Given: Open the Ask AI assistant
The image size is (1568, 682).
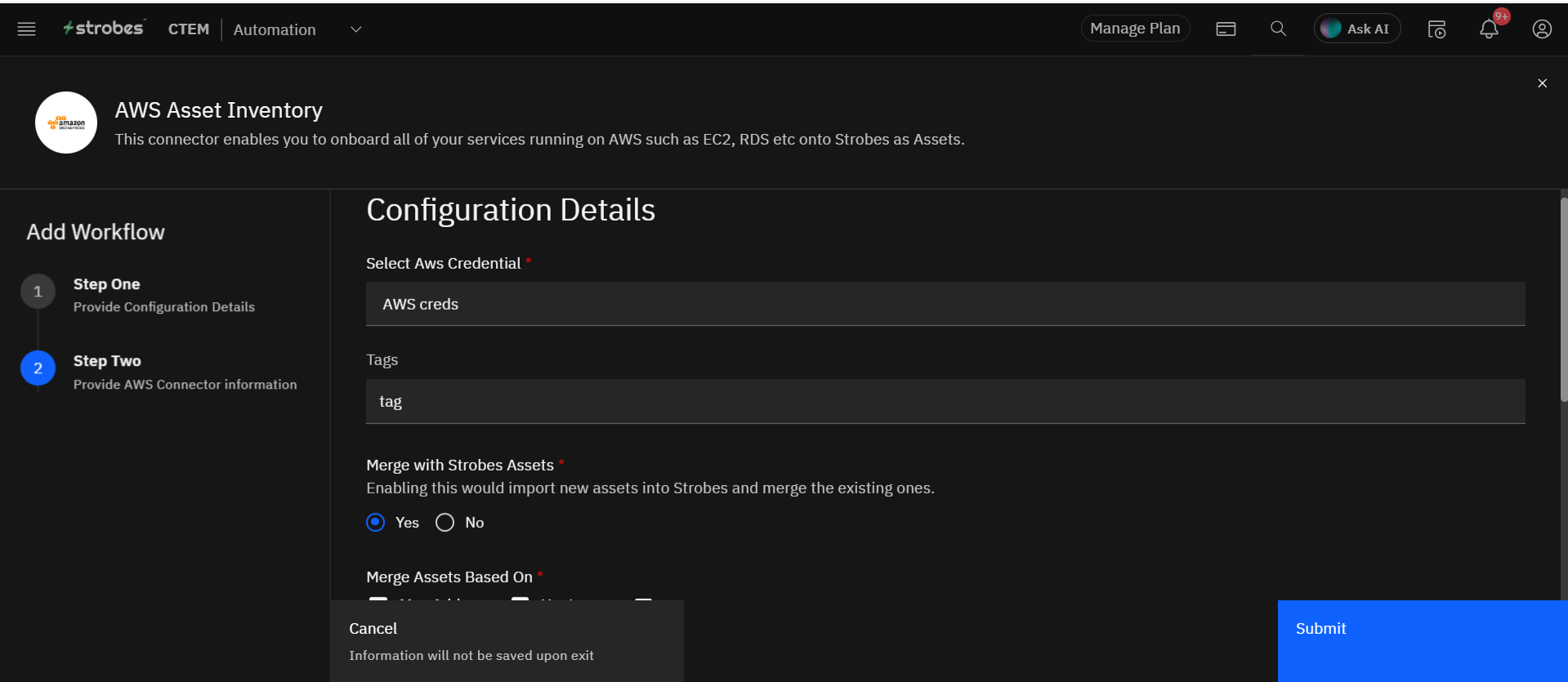Looking at the screenshot, I should pos(1356,29).
